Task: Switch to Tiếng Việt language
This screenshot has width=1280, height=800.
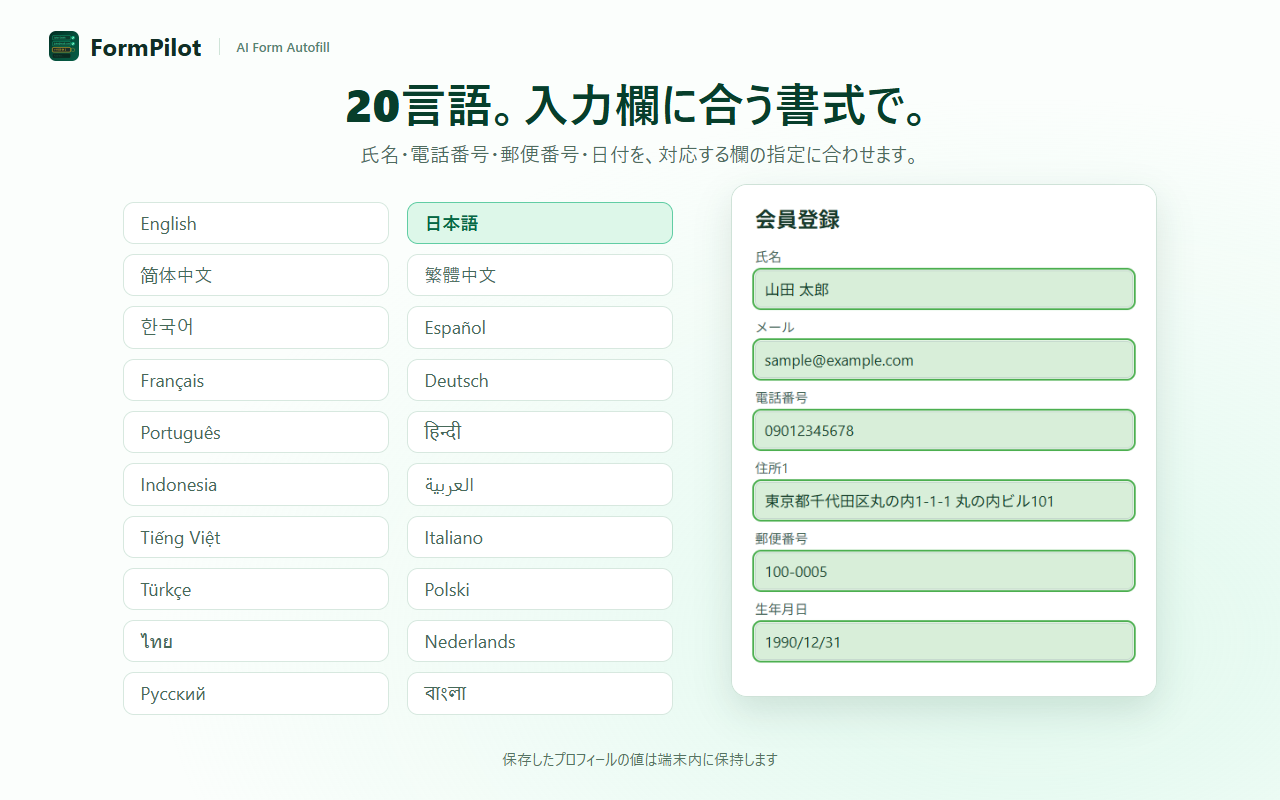Action: (256, 537)
